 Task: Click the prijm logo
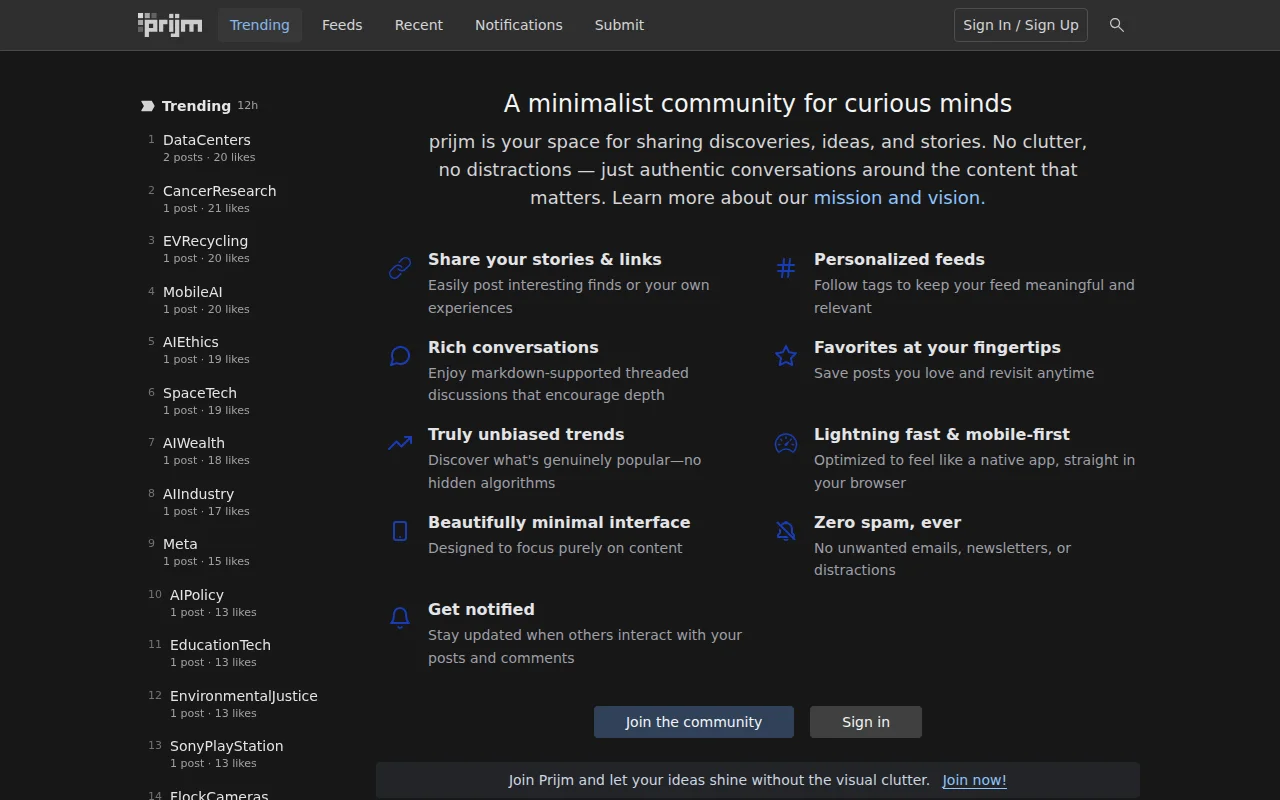[169, 24]
